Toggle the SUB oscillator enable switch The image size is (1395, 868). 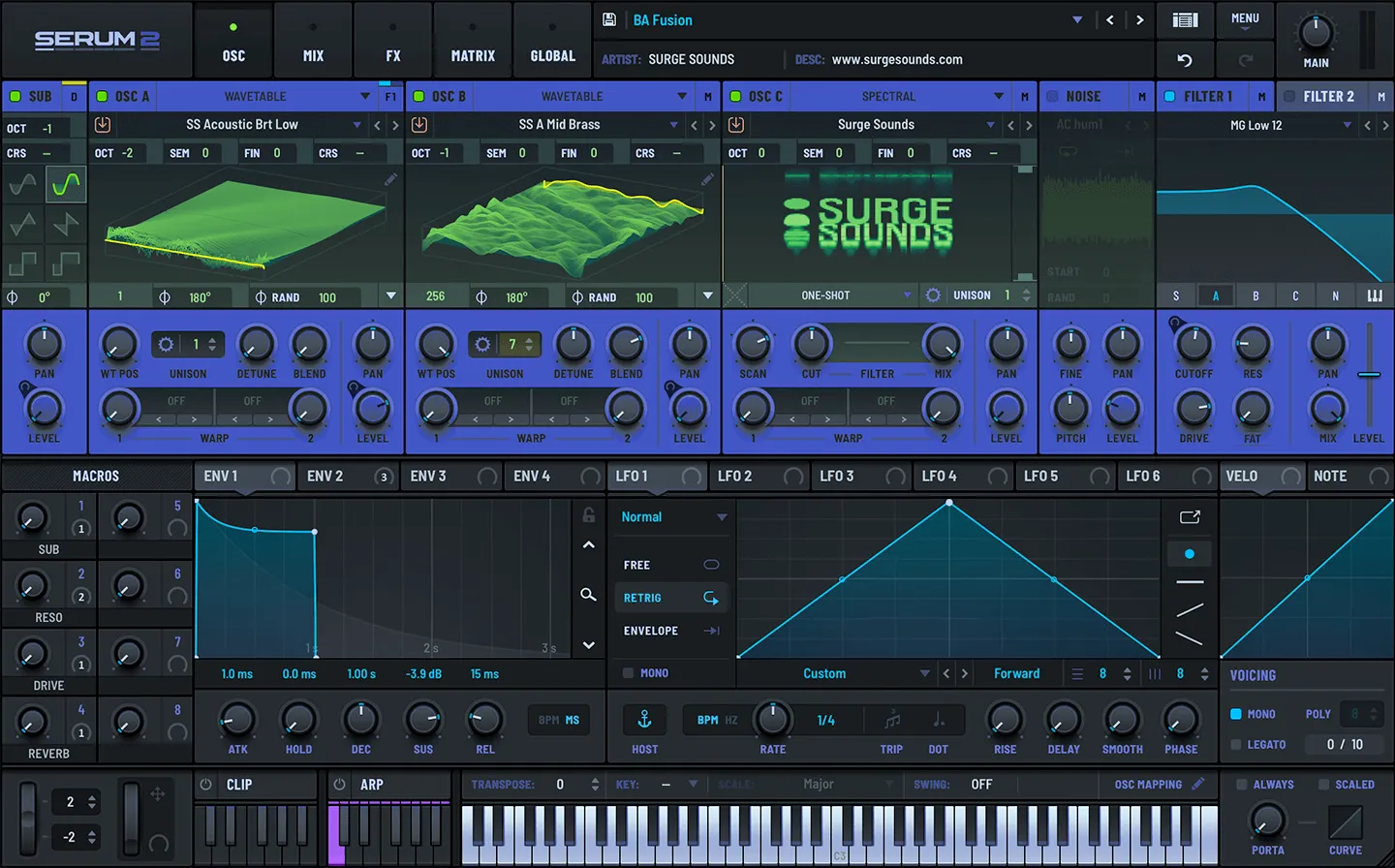pyautogui.click(x=15, y=96)
